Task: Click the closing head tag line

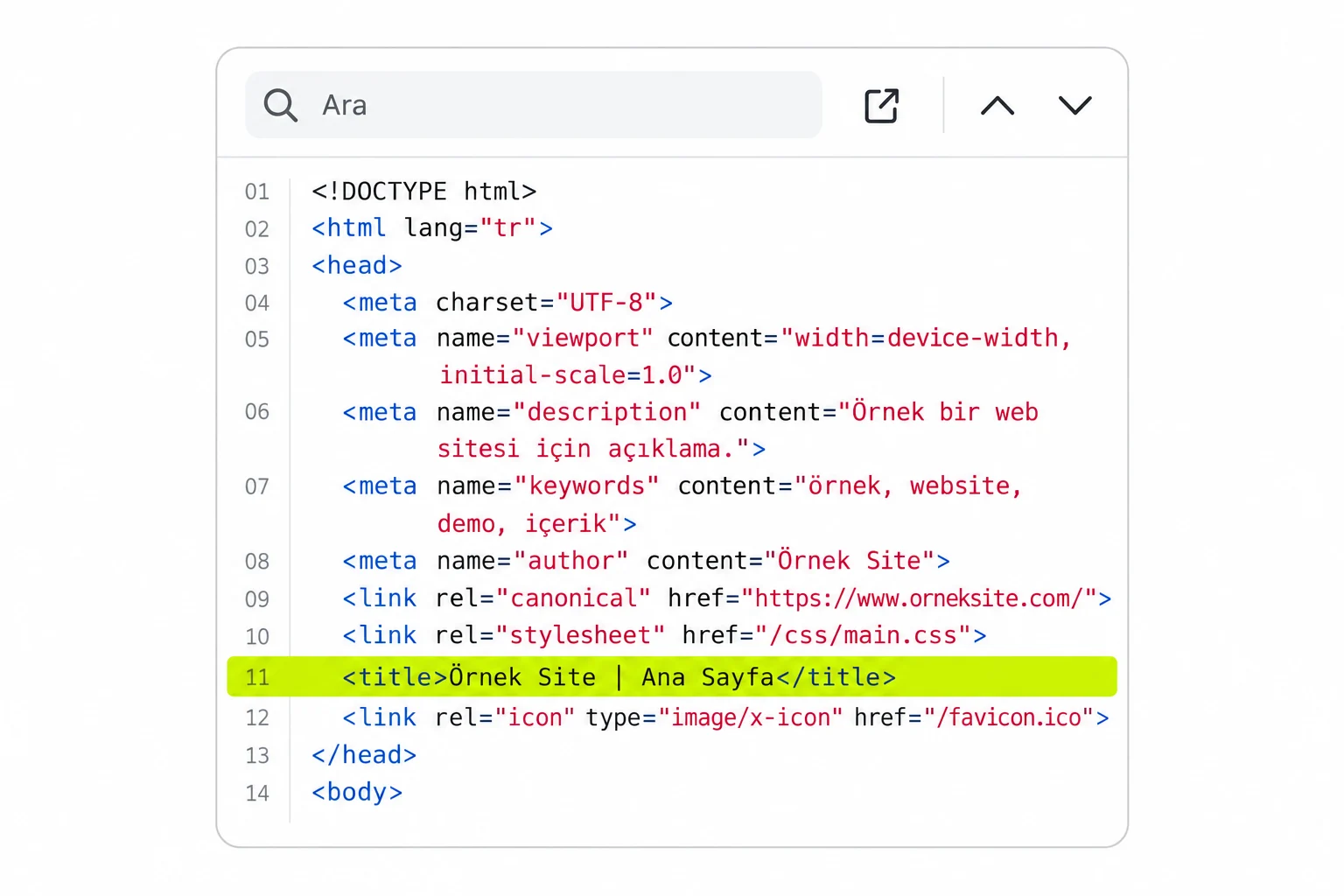Action: 364,755
